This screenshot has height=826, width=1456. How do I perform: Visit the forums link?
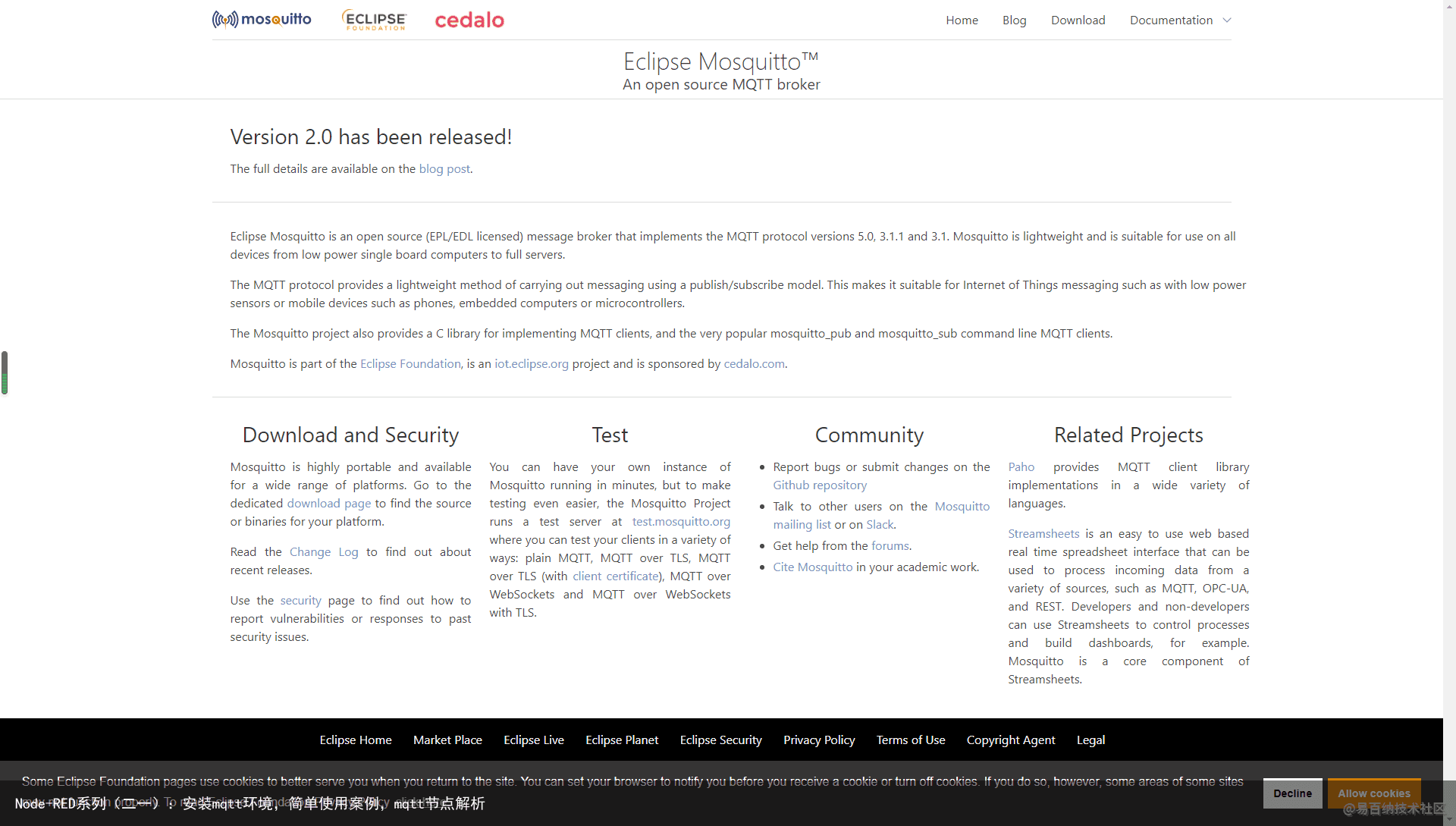[x=890, y=545]
